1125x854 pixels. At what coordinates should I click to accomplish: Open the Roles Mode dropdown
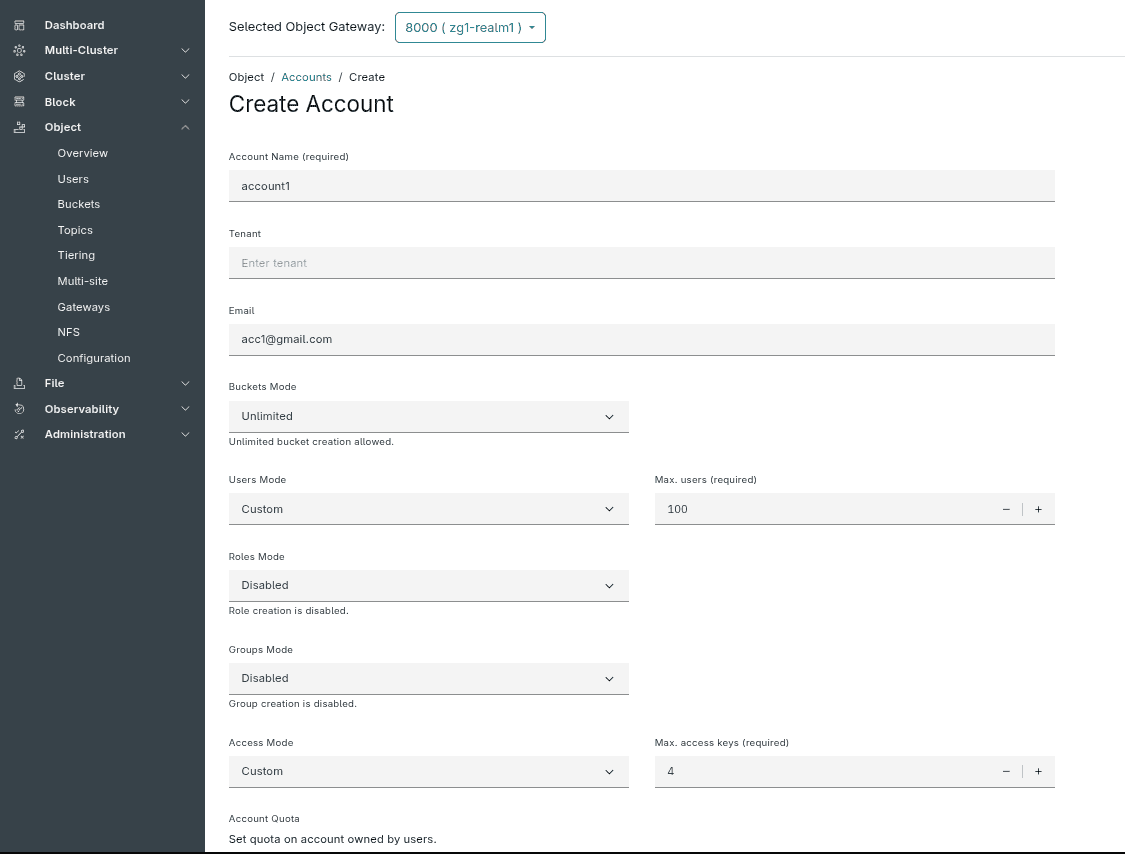(x=428, y=585)
